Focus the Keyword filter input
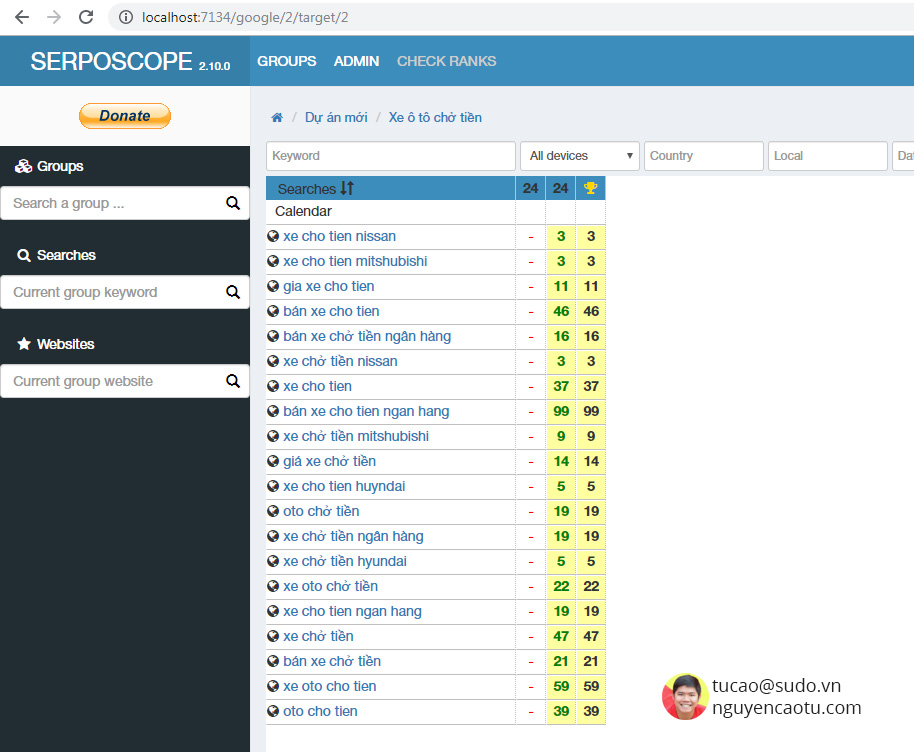The width and height of the screenshot is (914, 752). coord(390,156)
